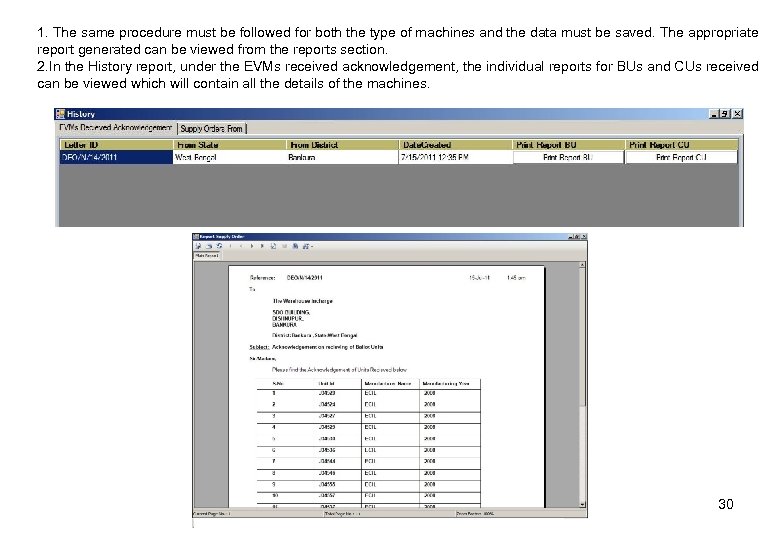Click the Print Report icon in the report viewer
Image resolution: width=780 pixels, height=540 pixels.
(209, 246)
